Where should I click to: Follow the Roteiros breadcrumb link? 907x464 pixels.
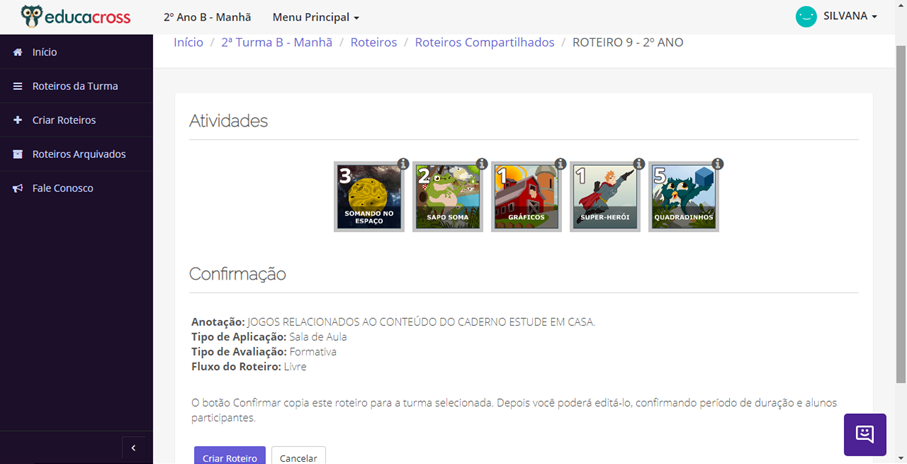point(374,42)
